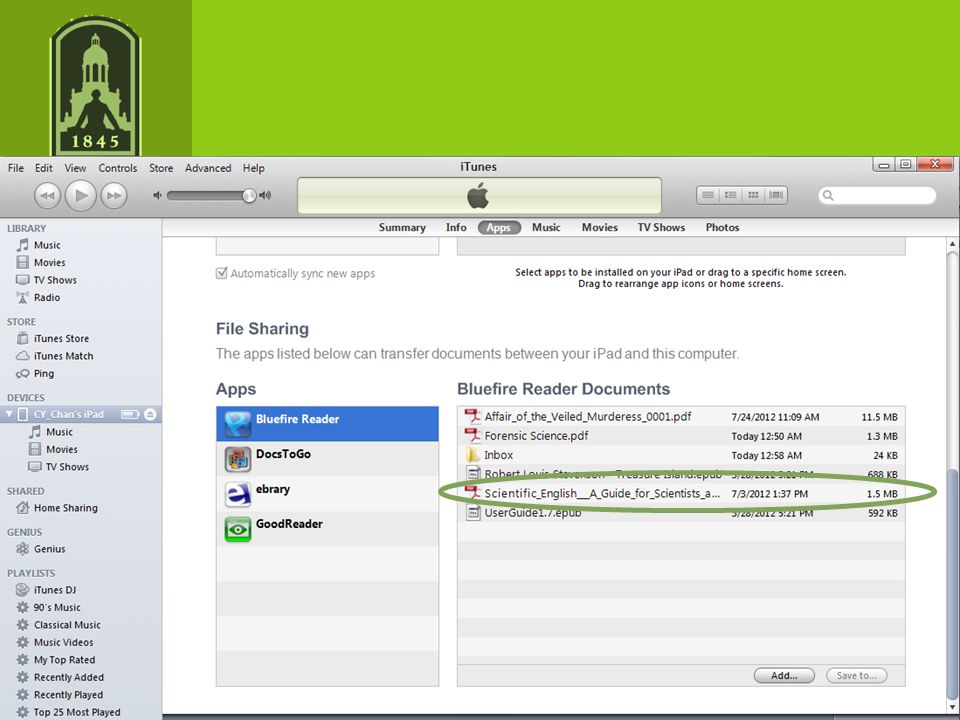Click the Previous track rewind button
Screen dimensions: 960x720
pyautogui.click(x=47, y=196)
